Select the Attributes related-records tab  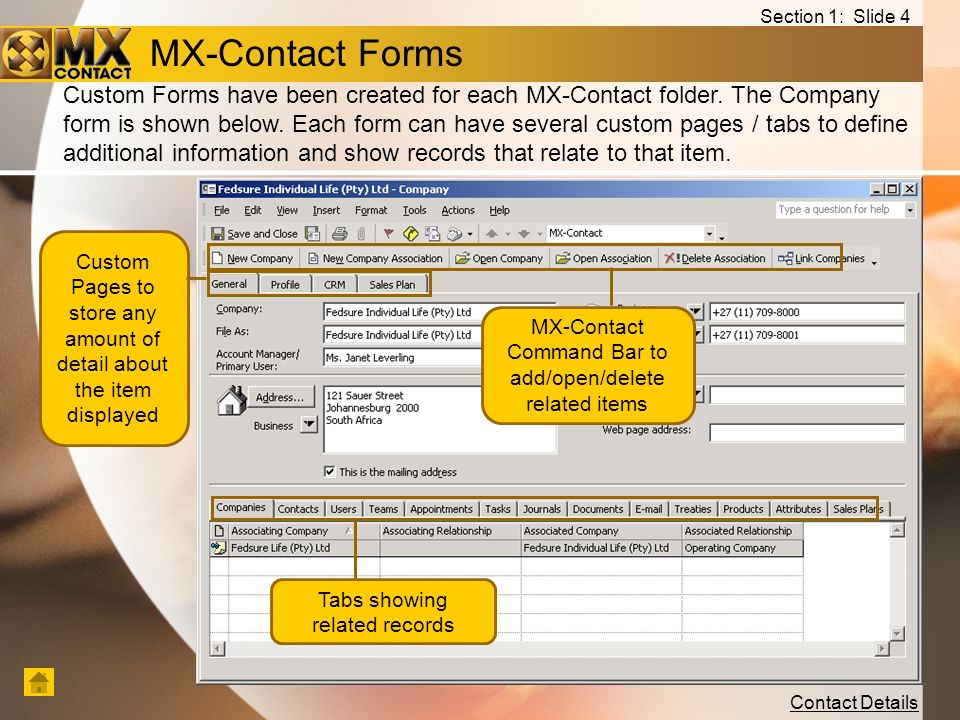[798, 509]
